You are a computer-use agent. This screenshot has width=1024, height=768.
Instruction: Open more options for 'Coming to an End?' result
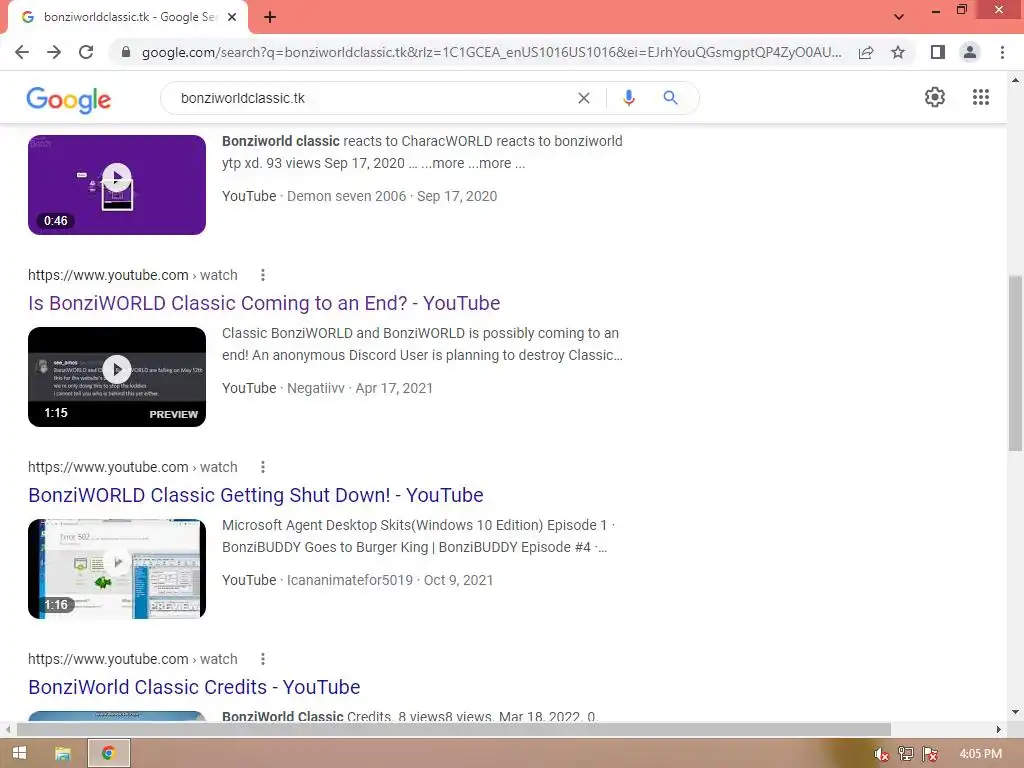[x=263, y=275]
